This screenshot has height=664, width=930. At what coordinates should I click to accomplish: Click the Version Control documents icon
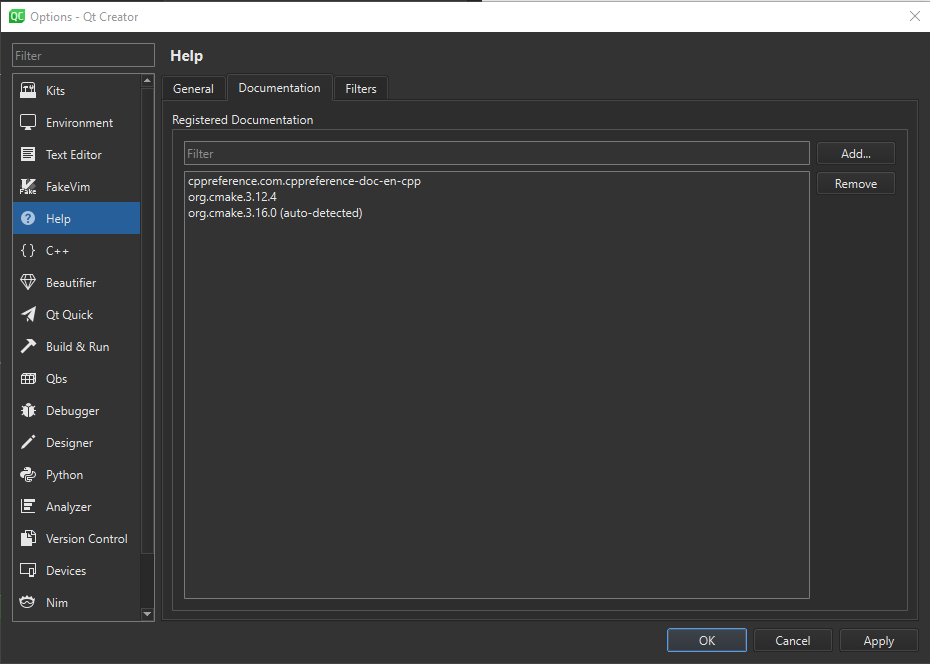tap(28, 538)
